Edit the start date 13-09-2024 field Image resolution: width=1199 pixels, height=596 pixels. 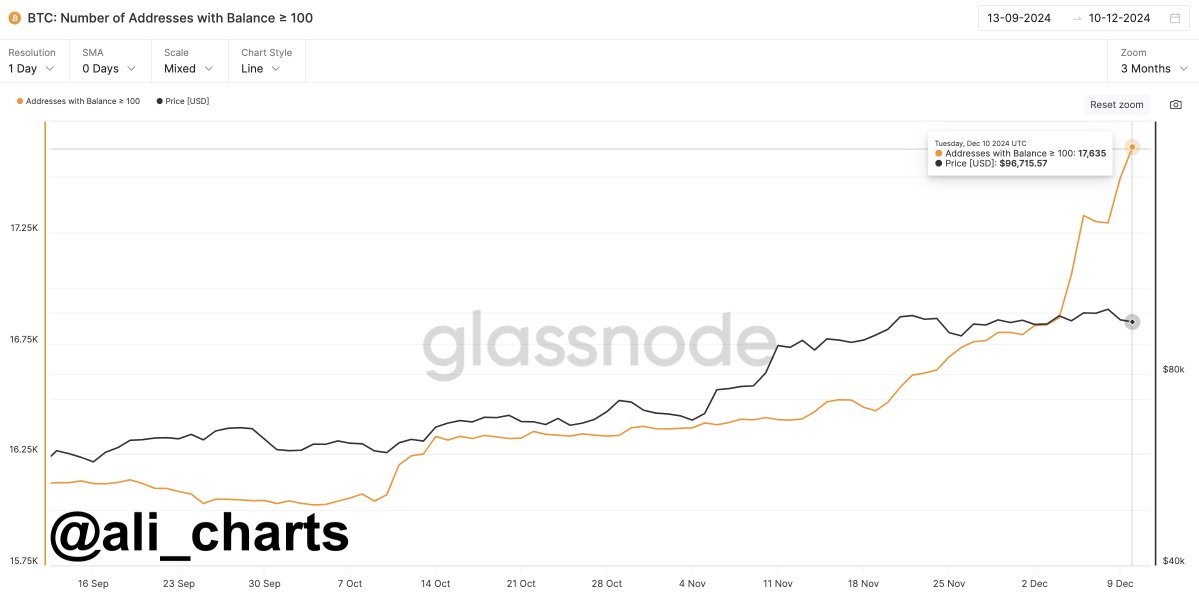coord(1019,18)
